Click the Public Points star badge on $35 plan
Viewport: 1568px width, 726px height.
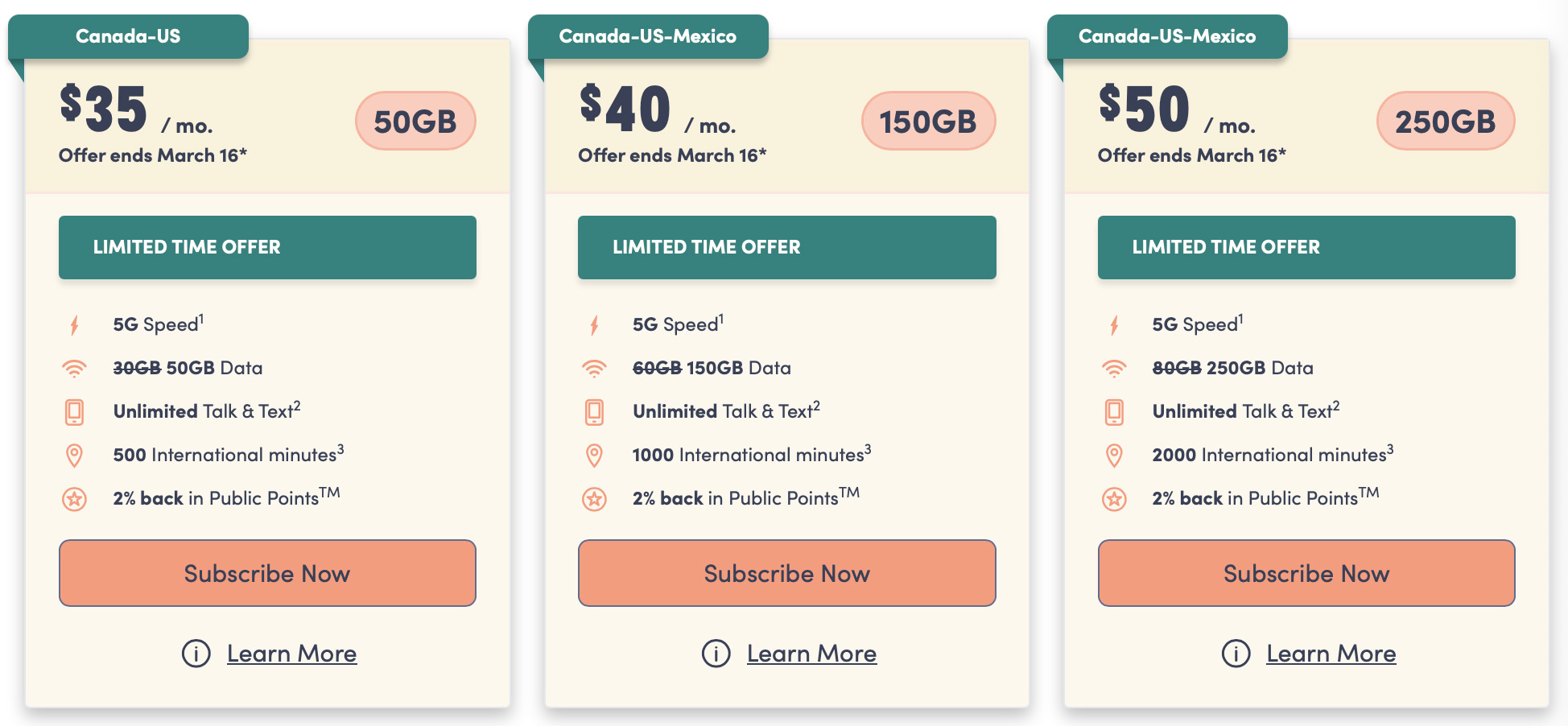pos(75,499)
